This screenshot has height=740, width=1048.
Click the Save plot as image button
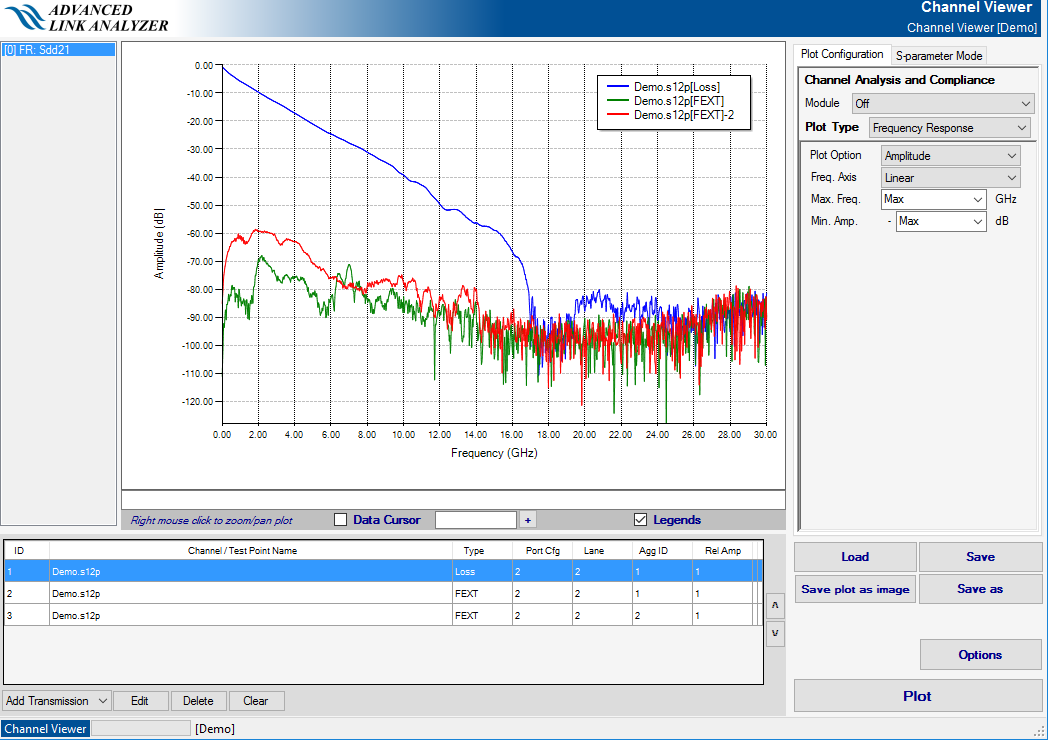coord(855,589)
